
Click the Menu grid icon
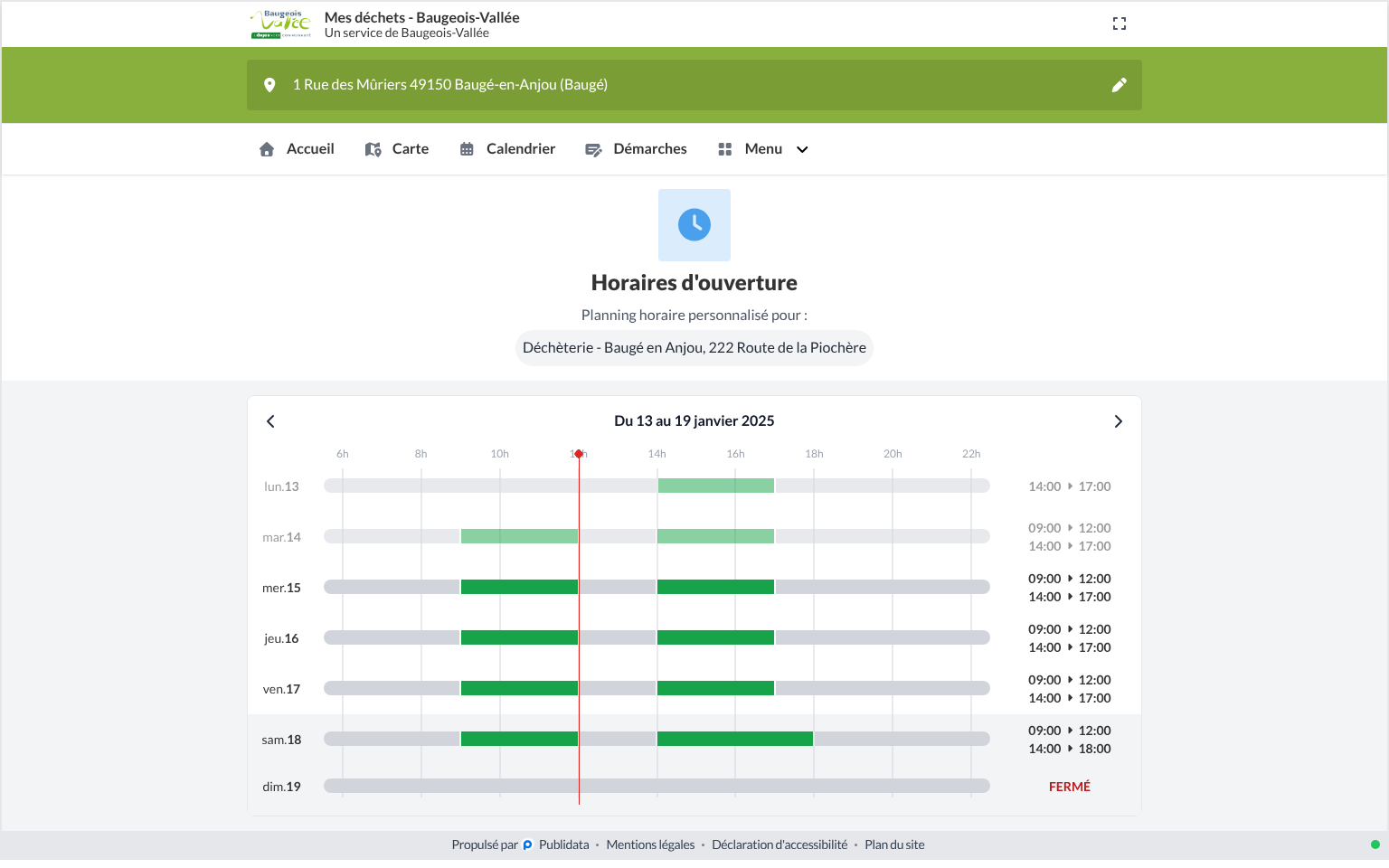724,149
